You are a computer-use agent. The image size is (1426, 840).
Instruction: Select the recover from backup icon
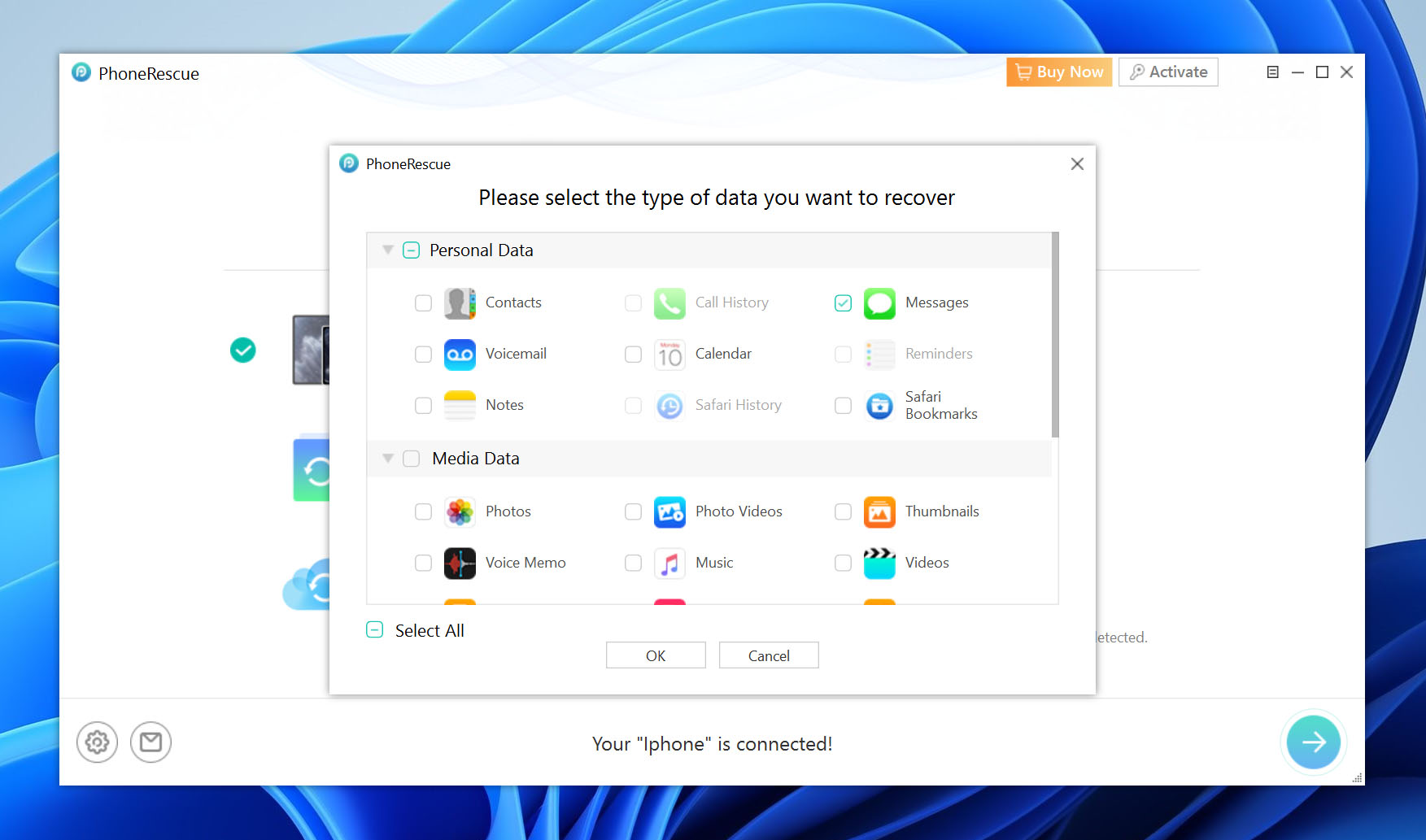(x=312, y=469)
